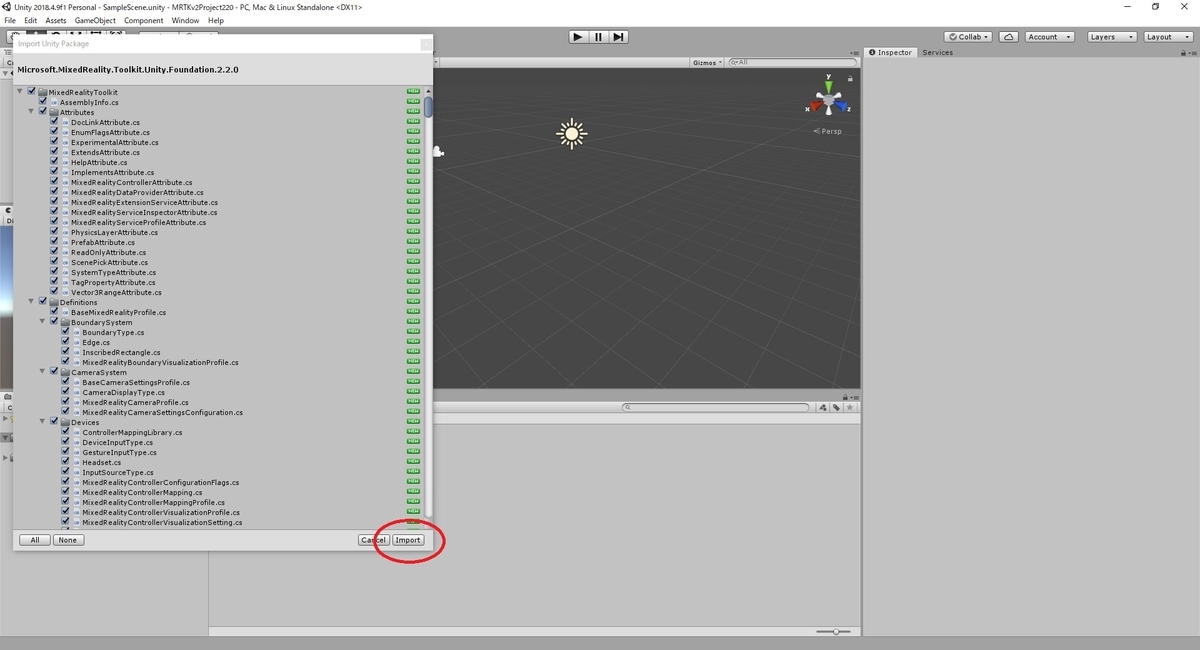This screenshot has width=1200, height=650.
Task: Click the search-by-label filter icon in Project panel
Action: click(x=836, y=407)
